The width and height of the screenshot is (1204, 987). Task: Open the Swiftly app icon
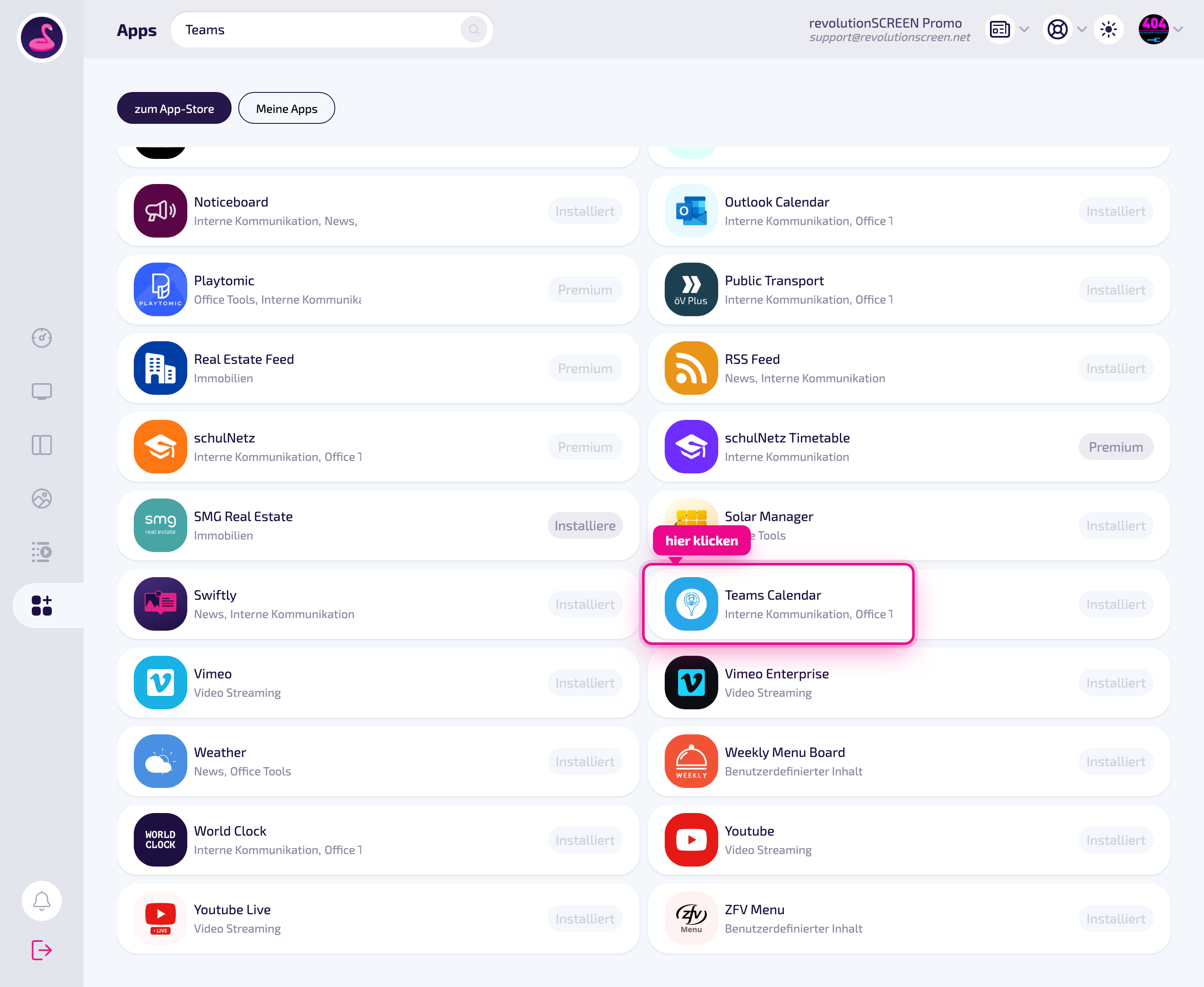click(x=160, y=604)
